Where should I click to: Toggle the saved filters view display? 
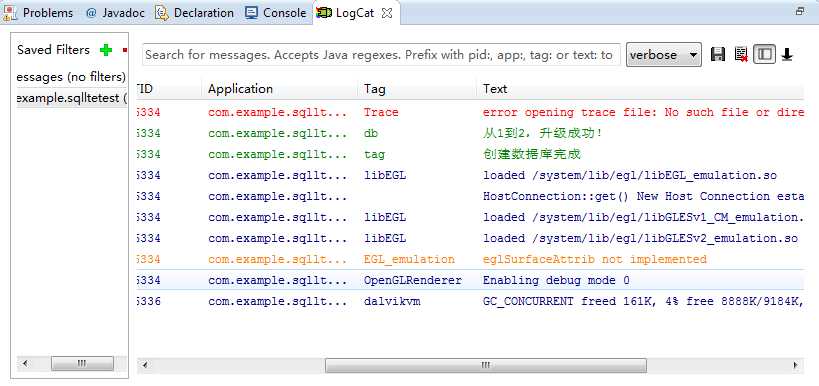pyautogui.click(x=765, y=54)
